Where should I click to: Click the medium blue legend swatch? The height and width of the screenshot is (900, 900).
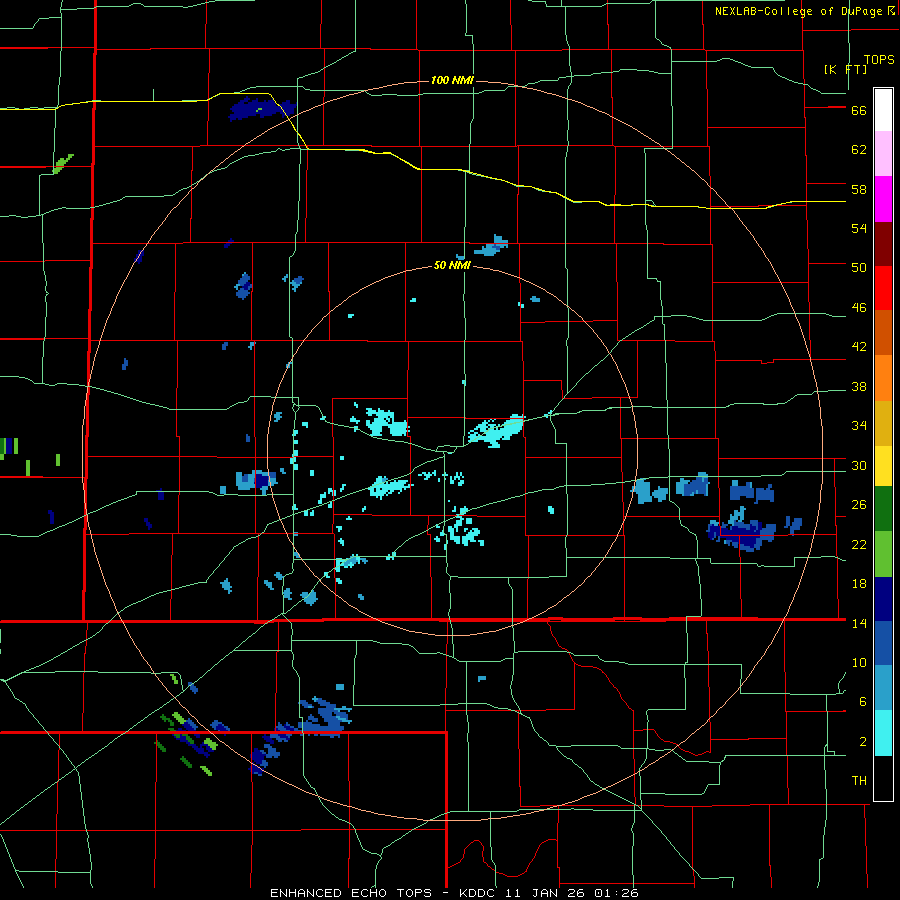883,643
